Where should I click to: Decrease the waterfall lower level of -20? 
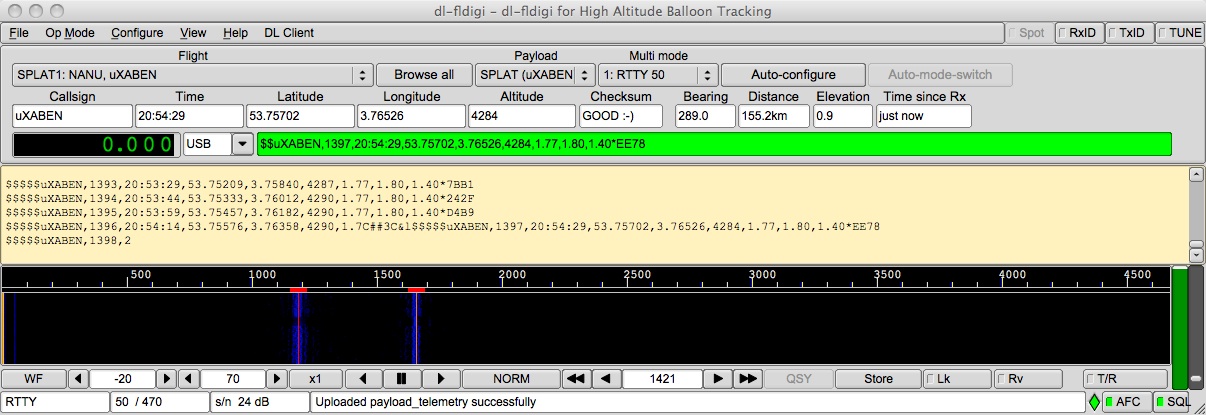click(78, 379)
